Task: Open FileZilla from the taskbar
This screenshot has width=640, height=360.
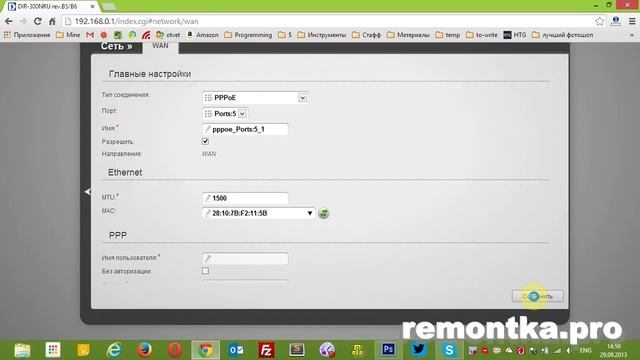Action: 266,350
